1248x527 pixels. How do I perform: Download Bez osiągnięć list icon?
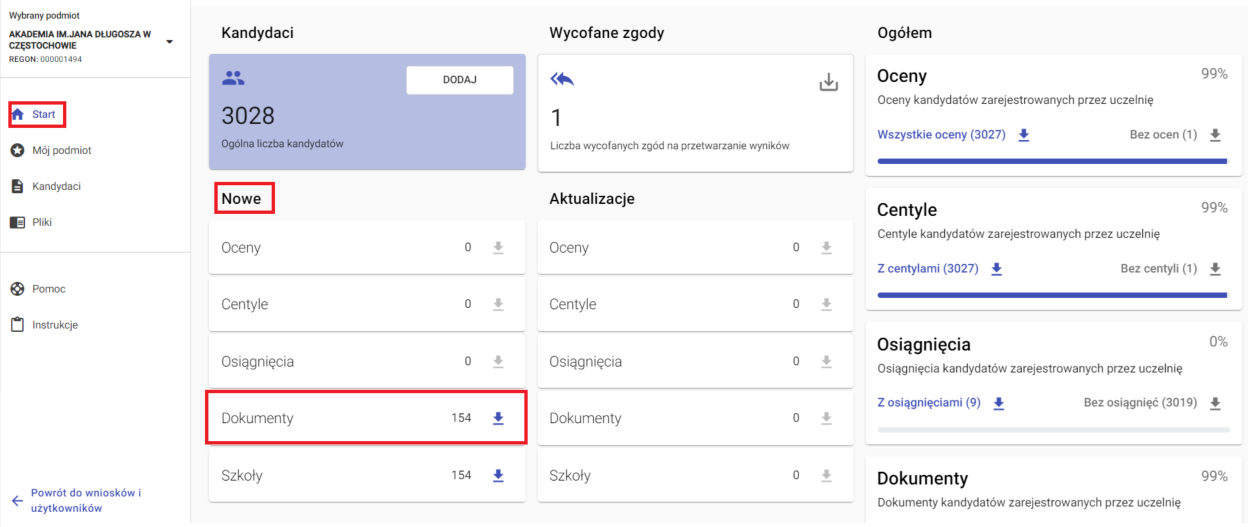(x=1215, y=403)
